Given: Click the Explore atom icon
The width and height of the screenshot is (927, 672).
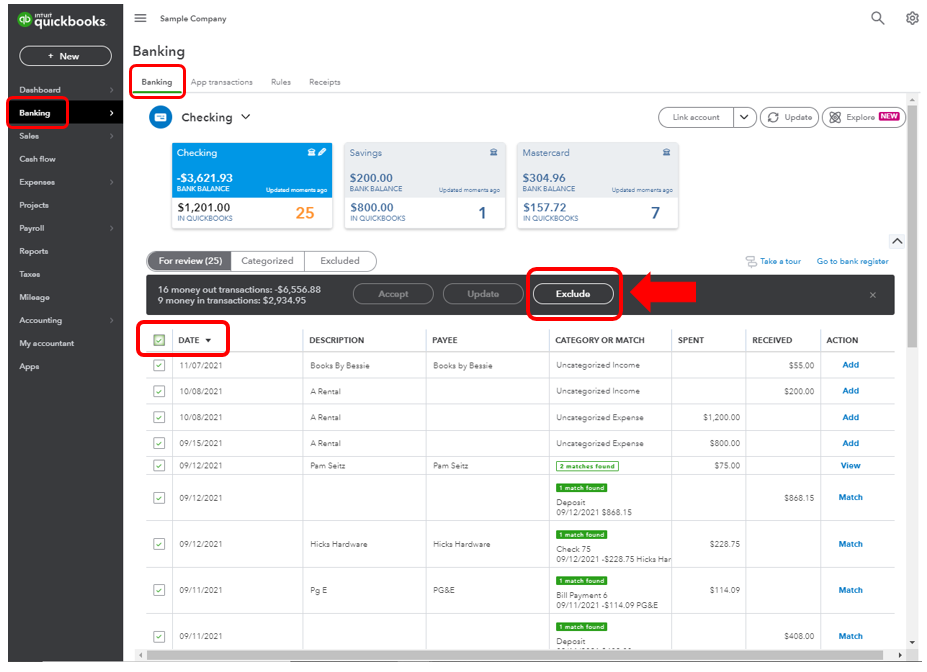Looking at the screenshot, I should [x=835, y=117].
